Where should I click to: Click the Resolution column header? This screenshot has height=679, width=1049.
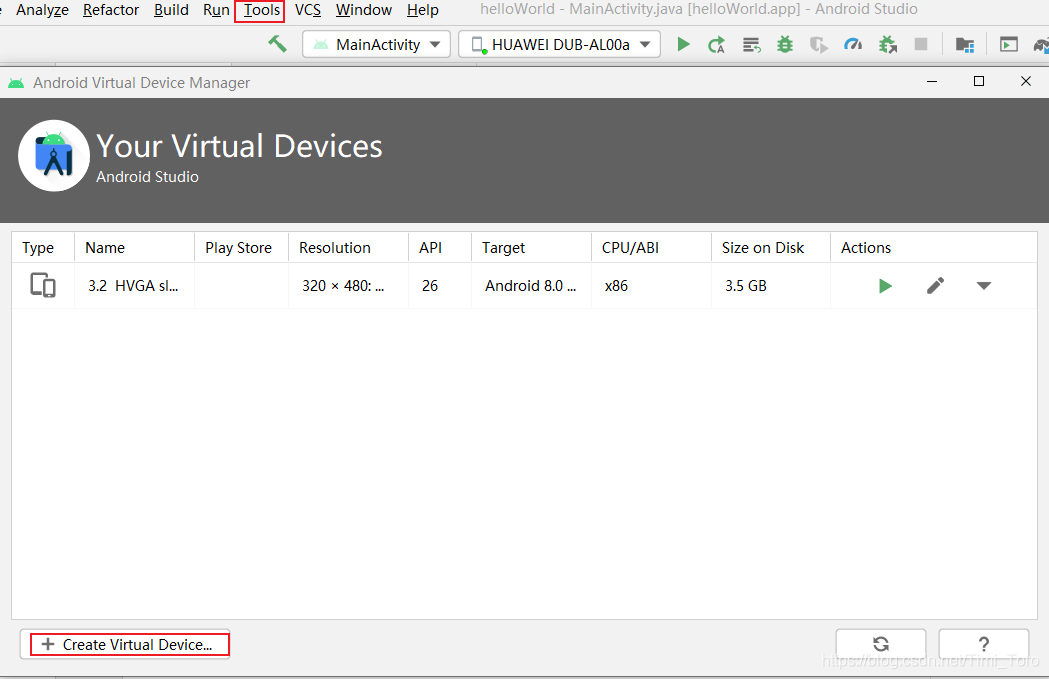348,248
